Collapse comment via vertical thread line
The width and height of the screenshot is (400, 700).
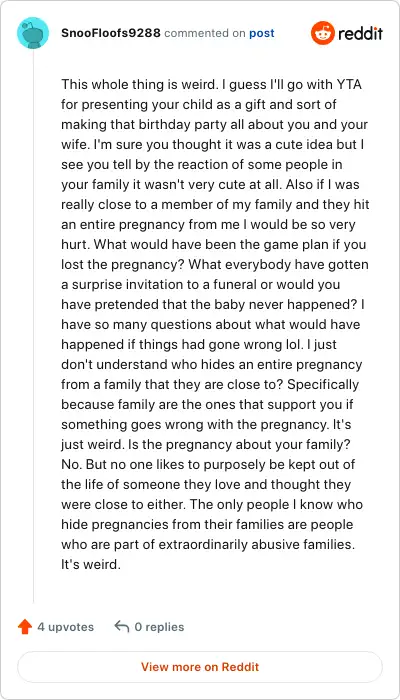[x=33, y=326]
